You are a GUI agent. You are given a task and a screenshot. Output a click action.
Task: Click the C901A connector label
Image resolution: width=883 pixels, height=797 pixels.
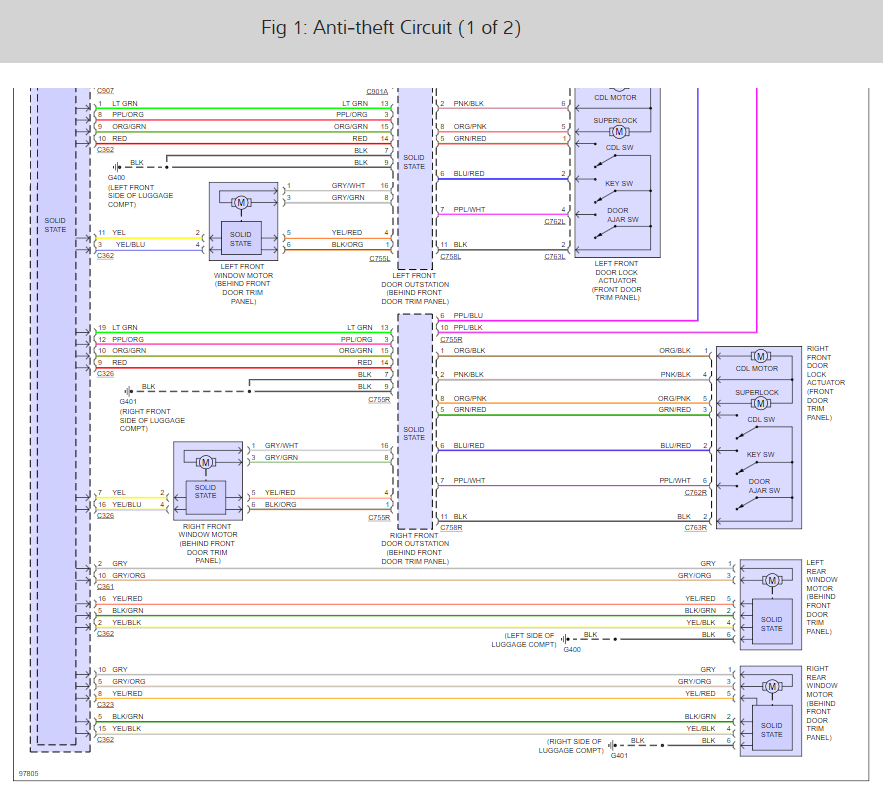click(377, 91)
